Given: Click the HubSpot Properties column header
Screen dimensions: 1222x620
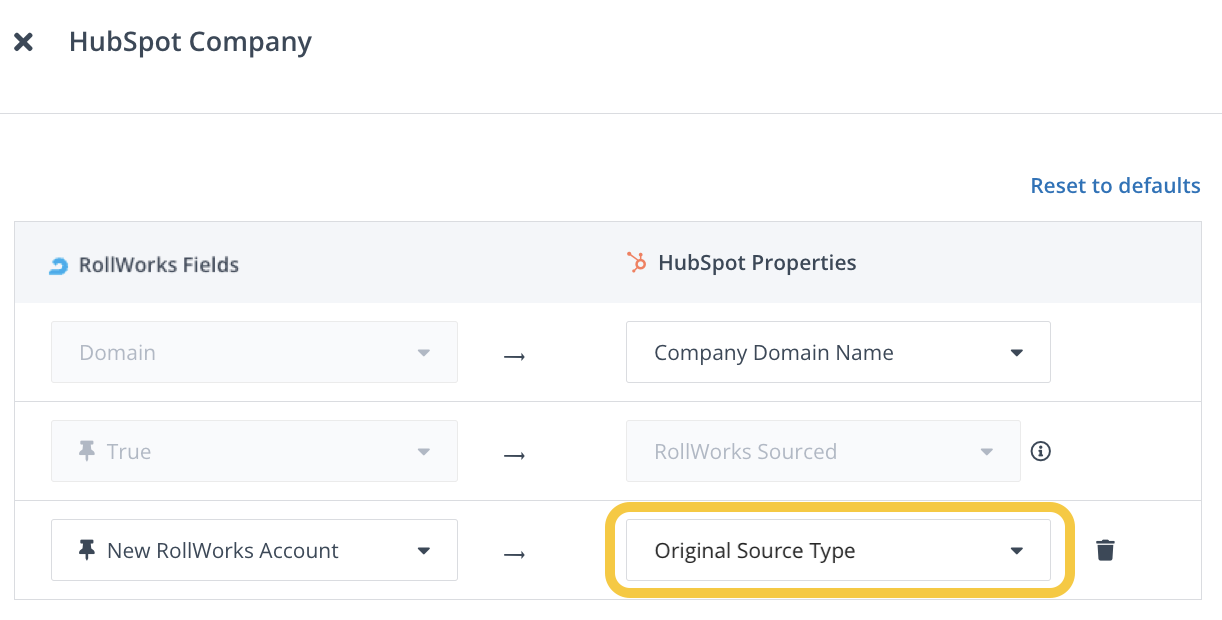Looking at the screenshot, I should [x=757, y=263].
